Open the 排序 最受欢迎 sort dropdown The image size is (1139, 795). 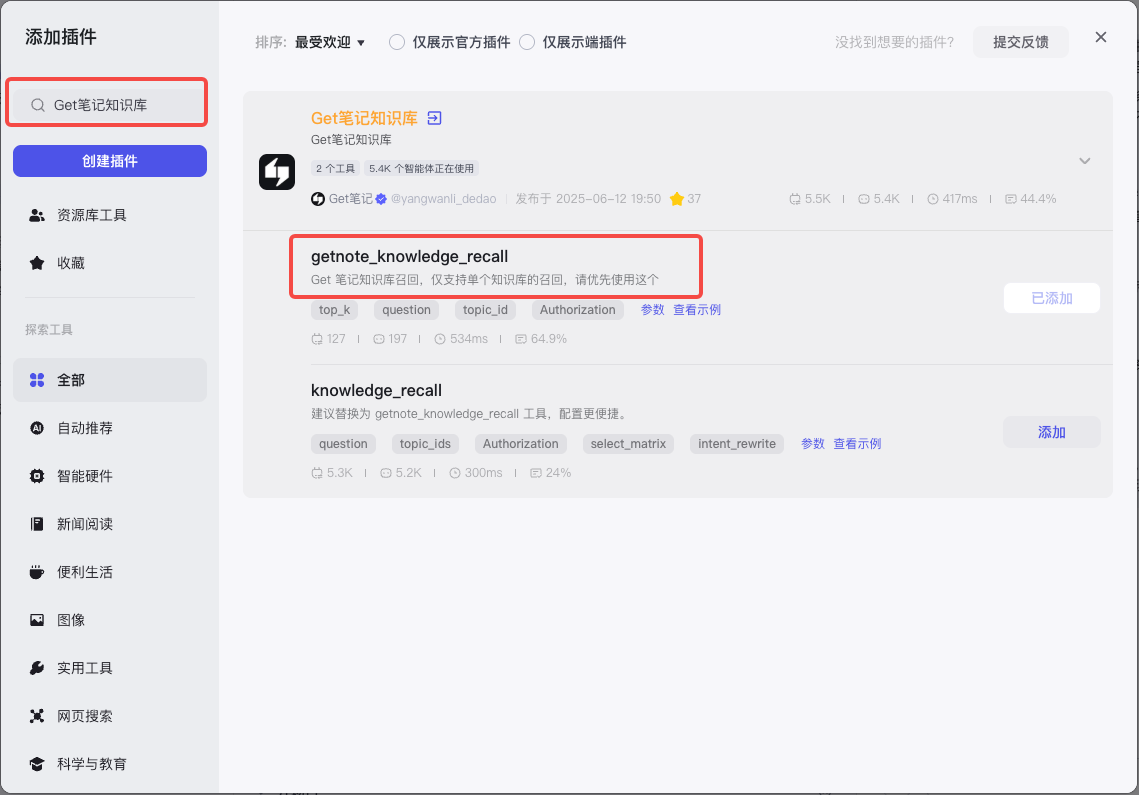329,42
